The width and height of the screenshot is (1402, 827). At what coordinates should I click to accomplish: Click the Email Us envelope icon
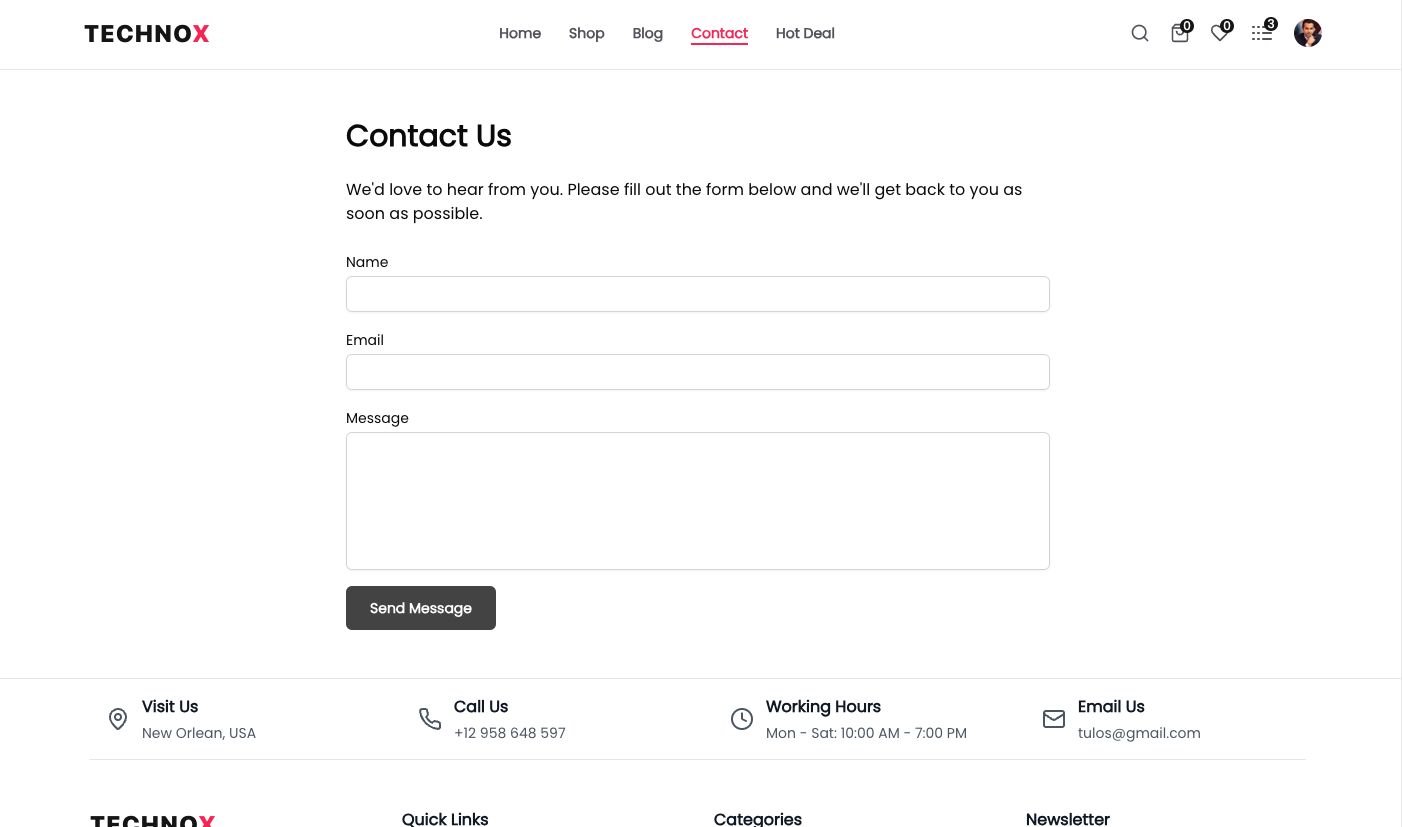pyautogui.click(x=1054, y=719)
